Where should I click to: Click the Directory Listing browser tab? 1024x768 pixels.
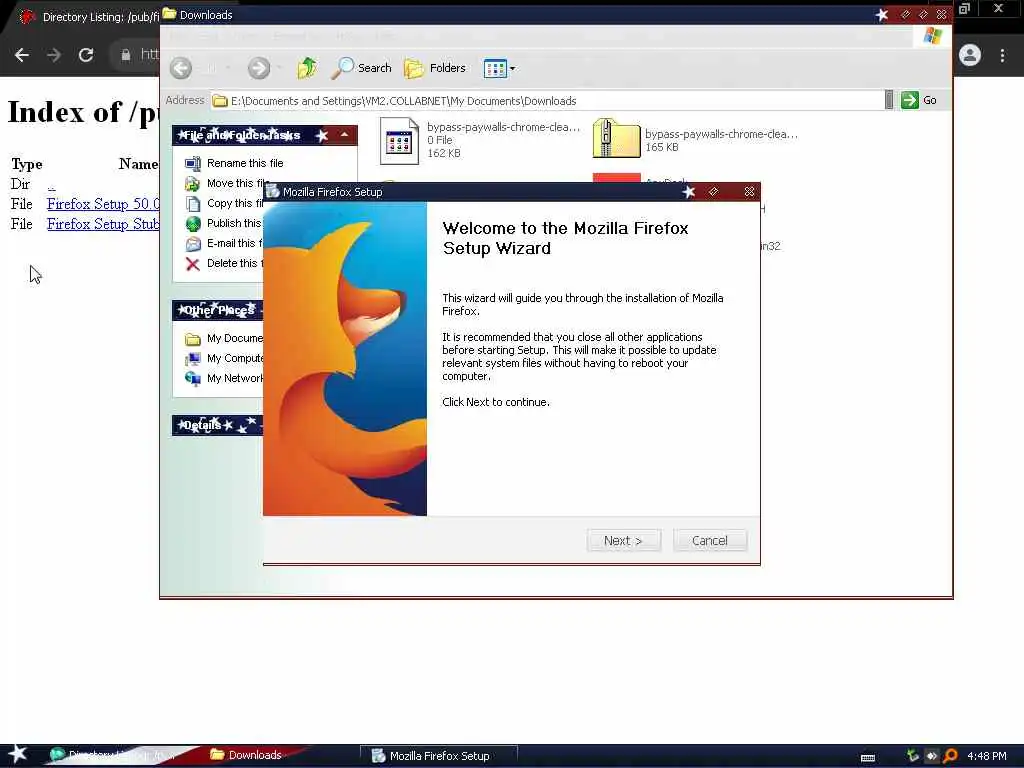point(91,17)
